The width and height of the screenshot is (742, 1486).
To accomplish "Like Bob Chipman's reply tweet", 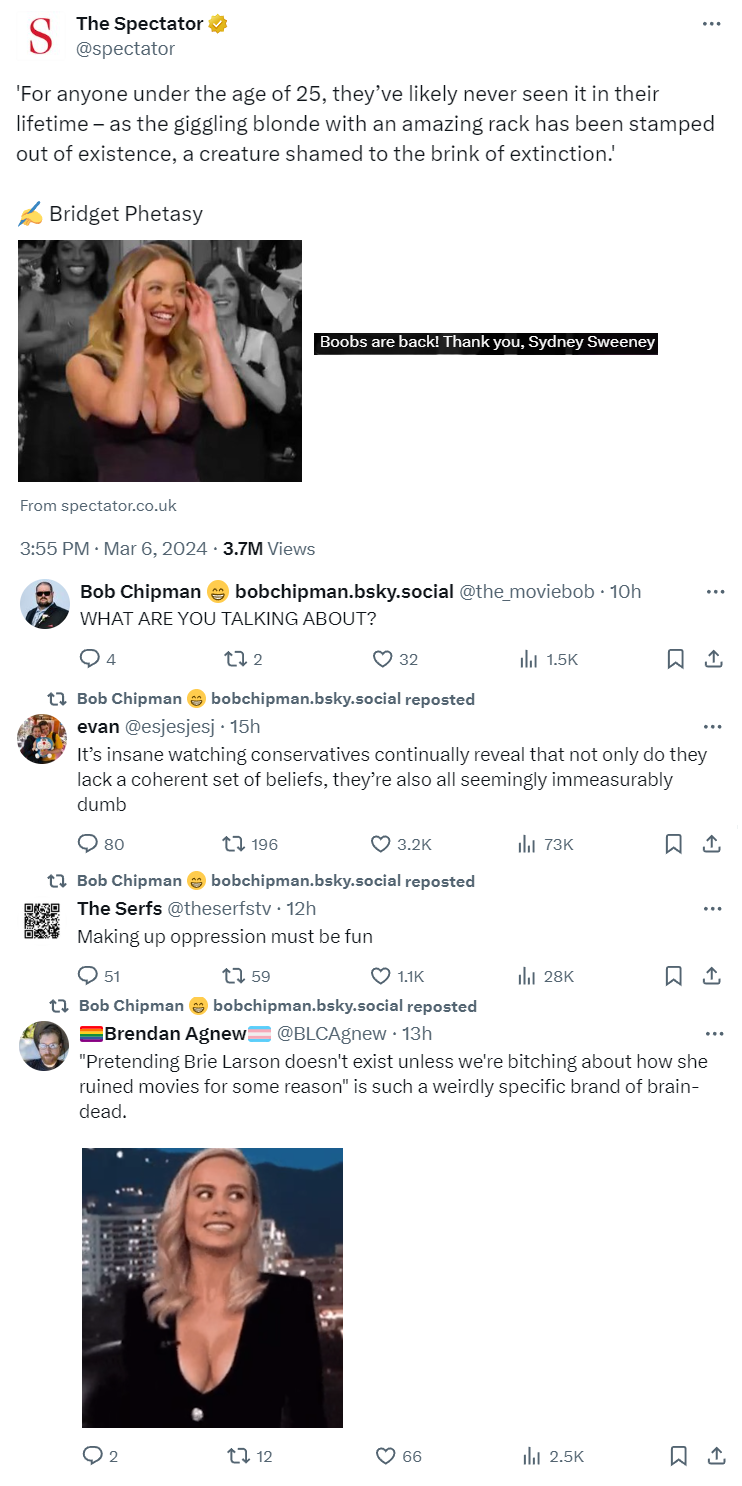I will pyautogui.click(x=381, y=659).
